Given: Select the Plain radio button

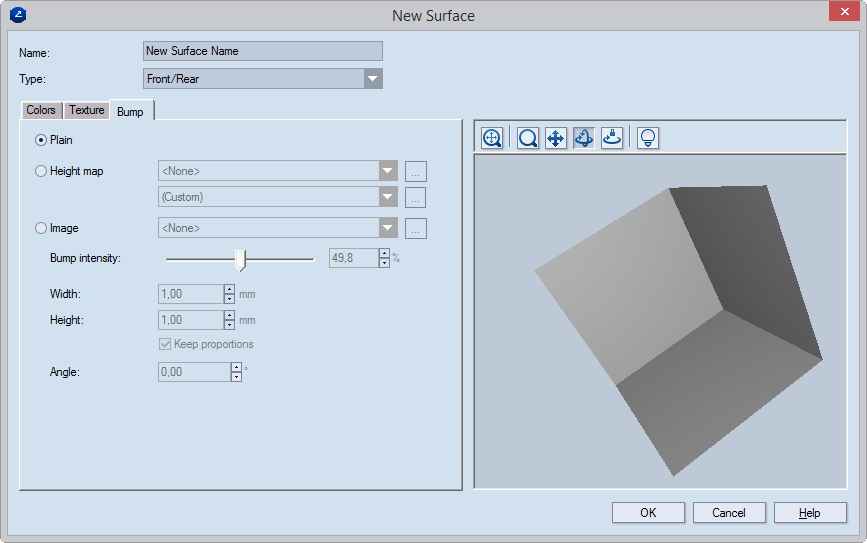Looking at the screenshot, I should tap(41, 141).
